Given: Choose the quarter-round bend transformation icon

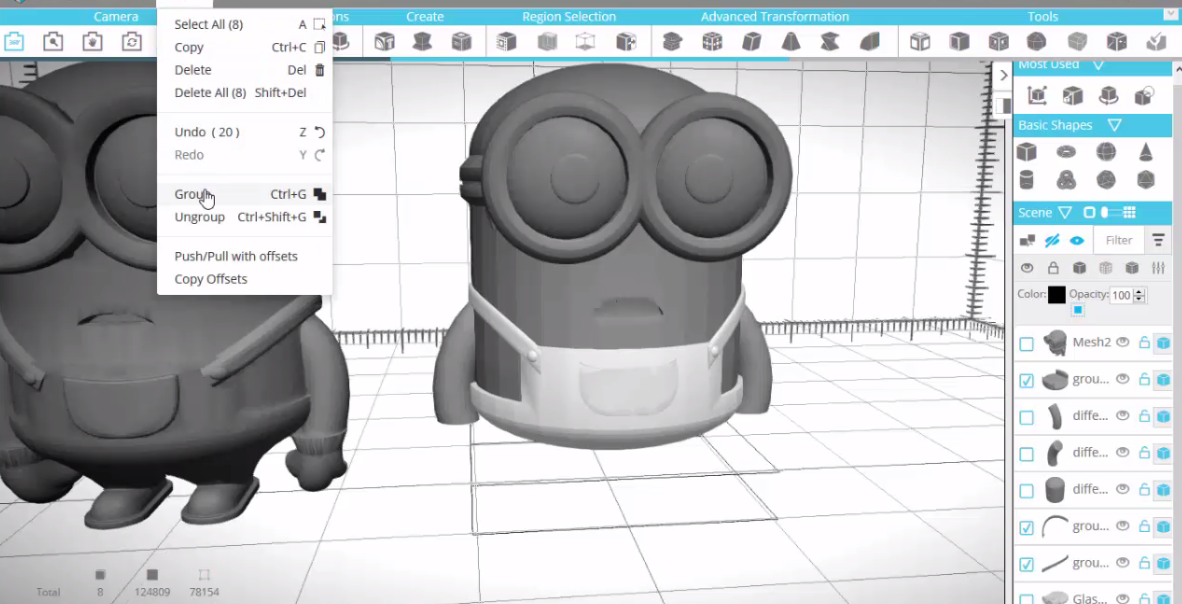Looking at the screenshot, I should (870, 41).
